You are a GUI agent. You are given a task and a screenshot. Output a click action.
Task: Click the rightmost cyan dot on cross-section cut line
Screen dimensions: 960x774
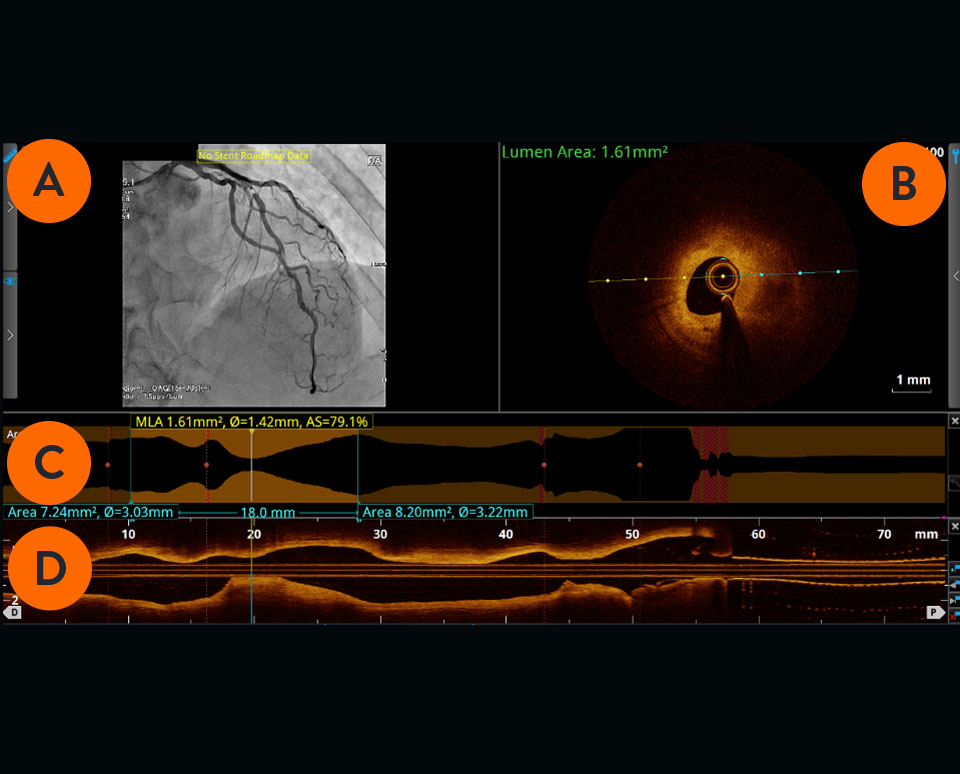pos(838,271)
